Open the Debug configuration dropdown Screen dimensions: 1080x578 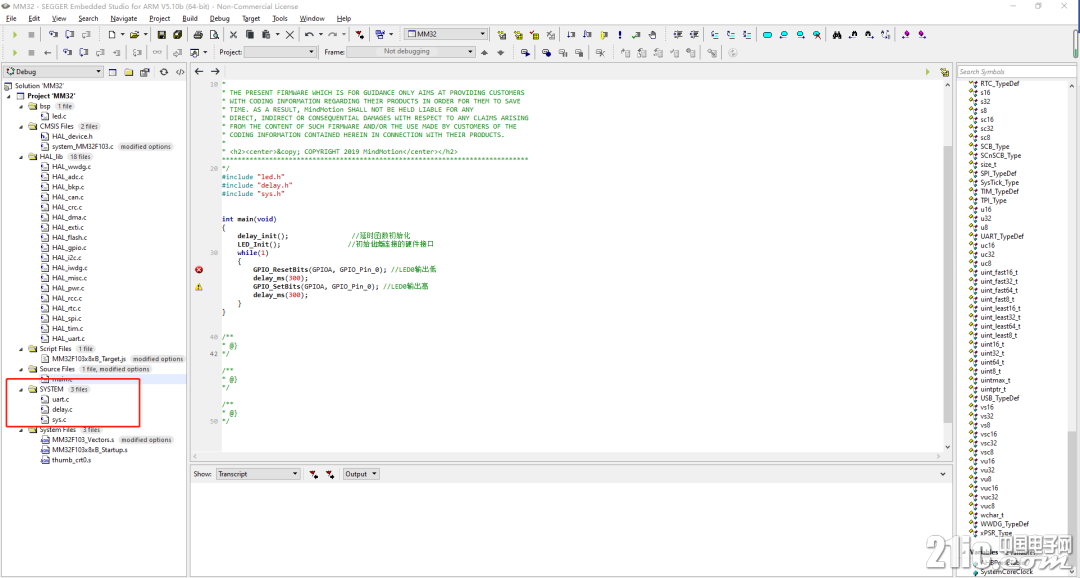click(x=54, y=72)
